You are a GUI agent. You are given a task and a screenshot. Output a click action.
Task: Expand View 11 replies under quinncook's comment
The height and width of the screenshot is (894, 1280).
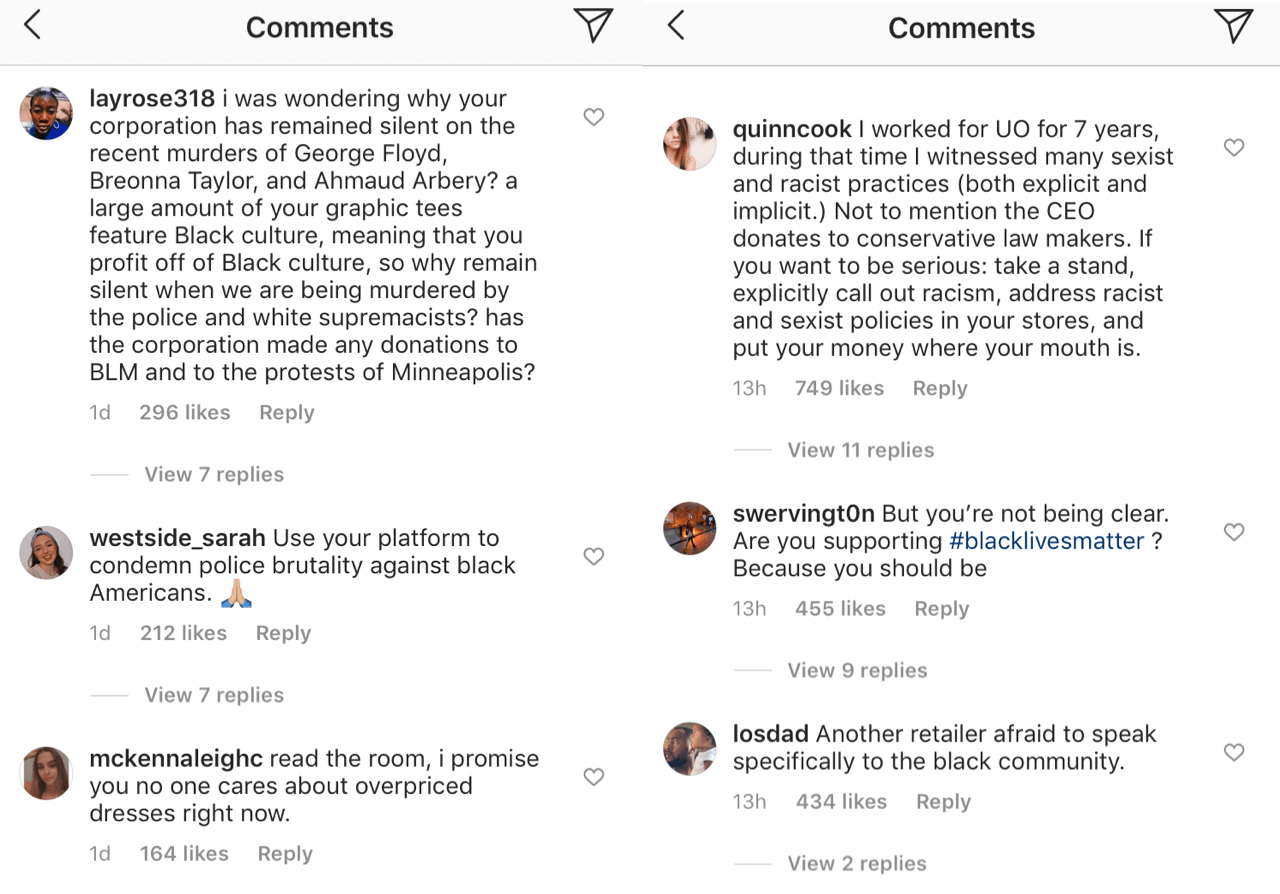pos(860,450)
